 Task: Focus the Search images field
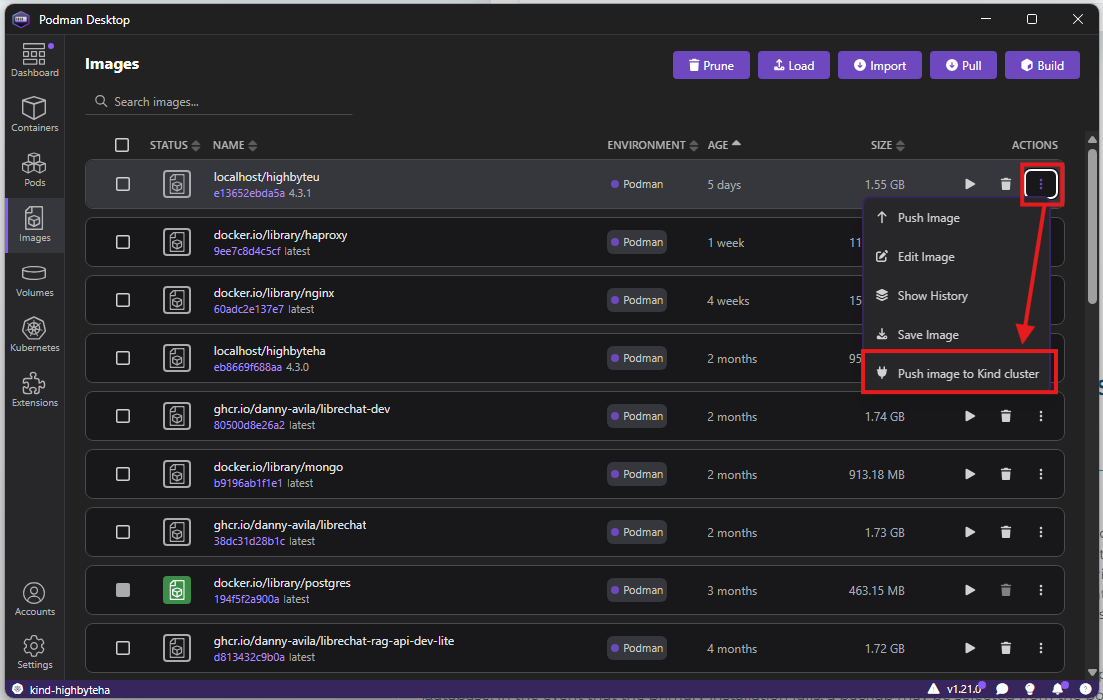[x=225, y=102]
